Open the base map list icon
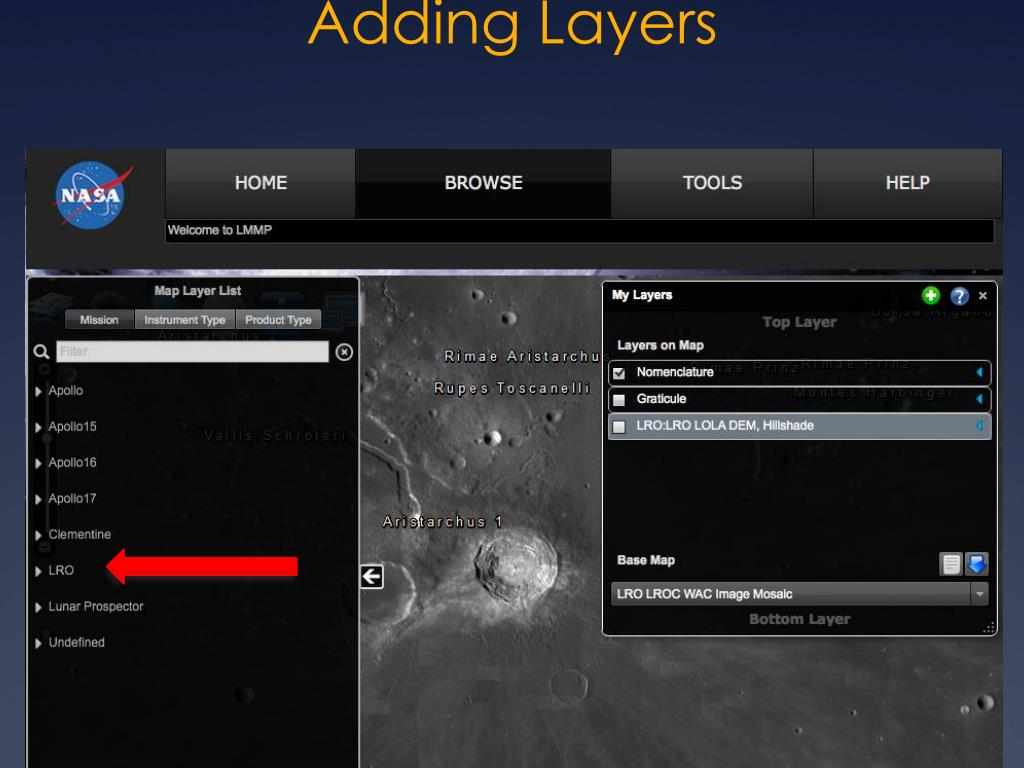 (x=951, y=564)
